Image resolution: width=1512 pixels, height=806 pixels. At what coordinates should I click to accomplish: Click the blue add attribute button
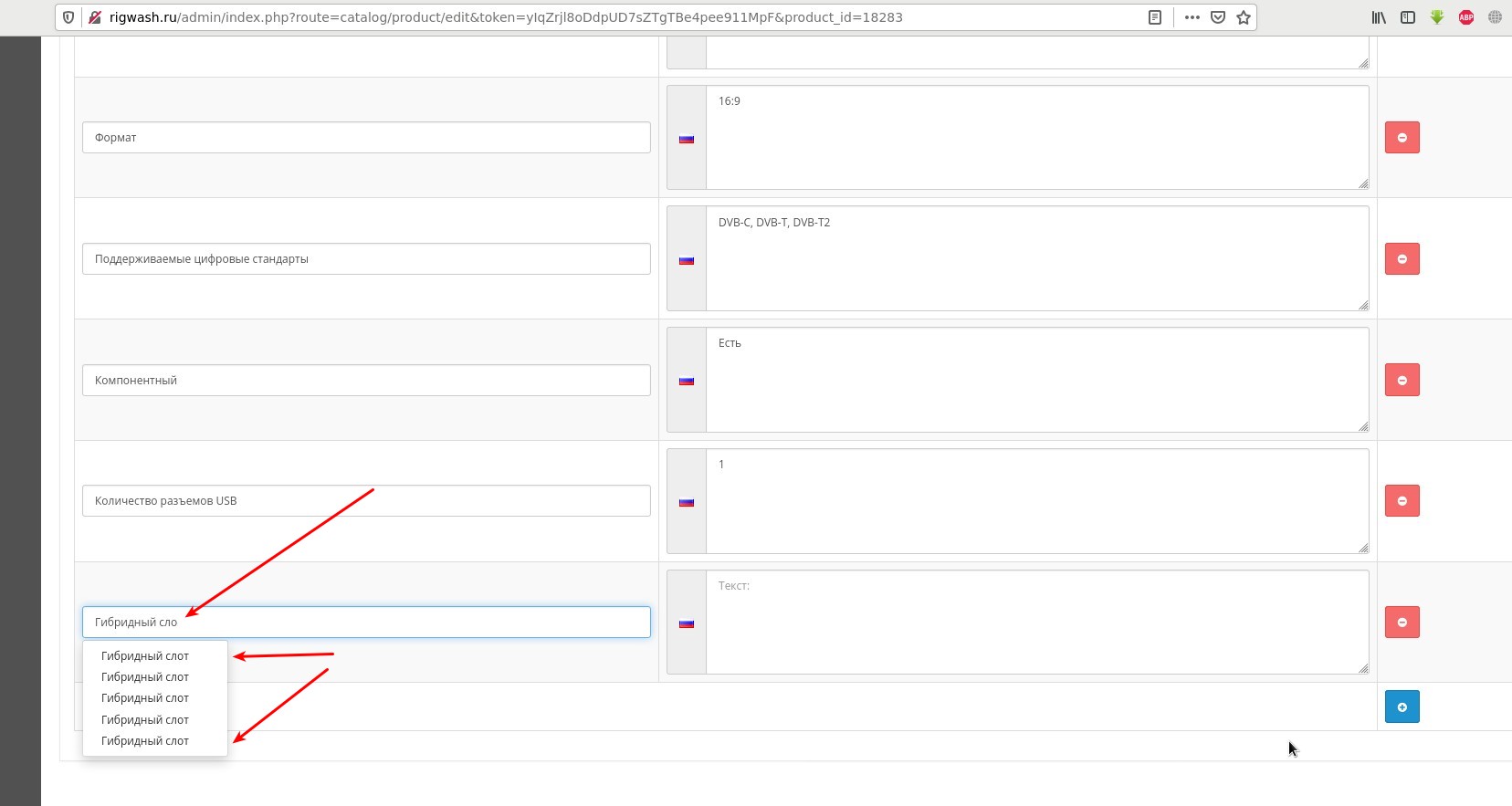(1402, 707)
